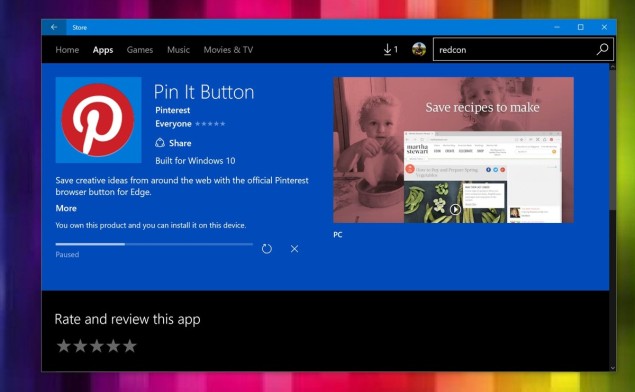The width and height of the screenshot is (635, 392).
Task: Open the Music section
Action: pos(178,50)
